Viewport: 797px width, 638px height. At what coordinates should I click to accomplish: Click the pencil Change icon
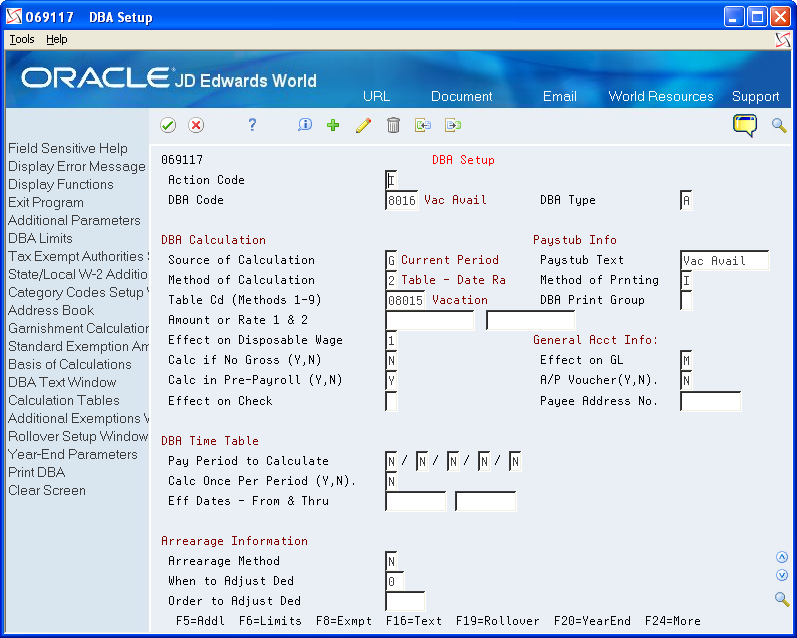tap(363, 125)
